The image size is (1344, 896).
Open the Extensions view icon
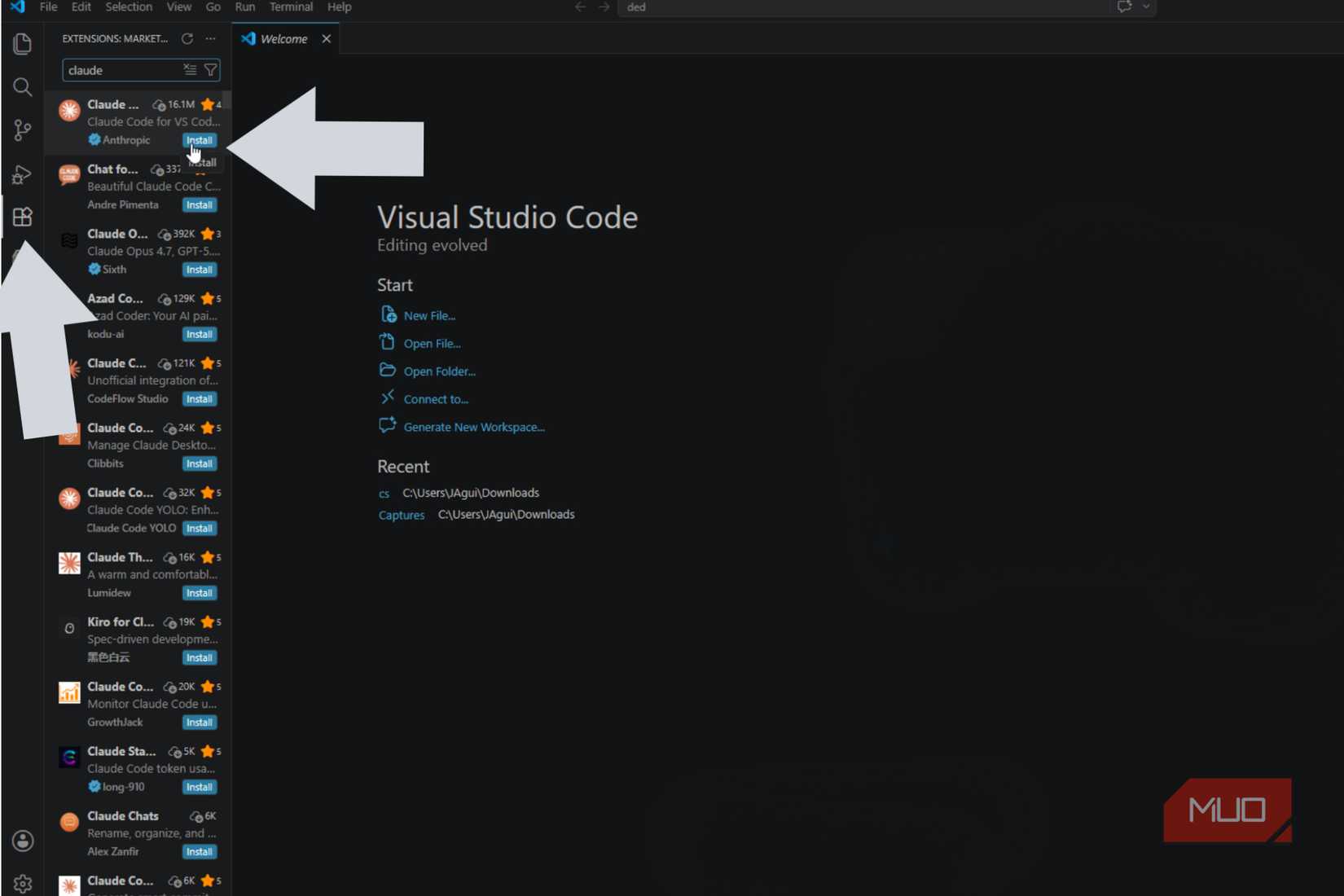(x=22, y=217)
